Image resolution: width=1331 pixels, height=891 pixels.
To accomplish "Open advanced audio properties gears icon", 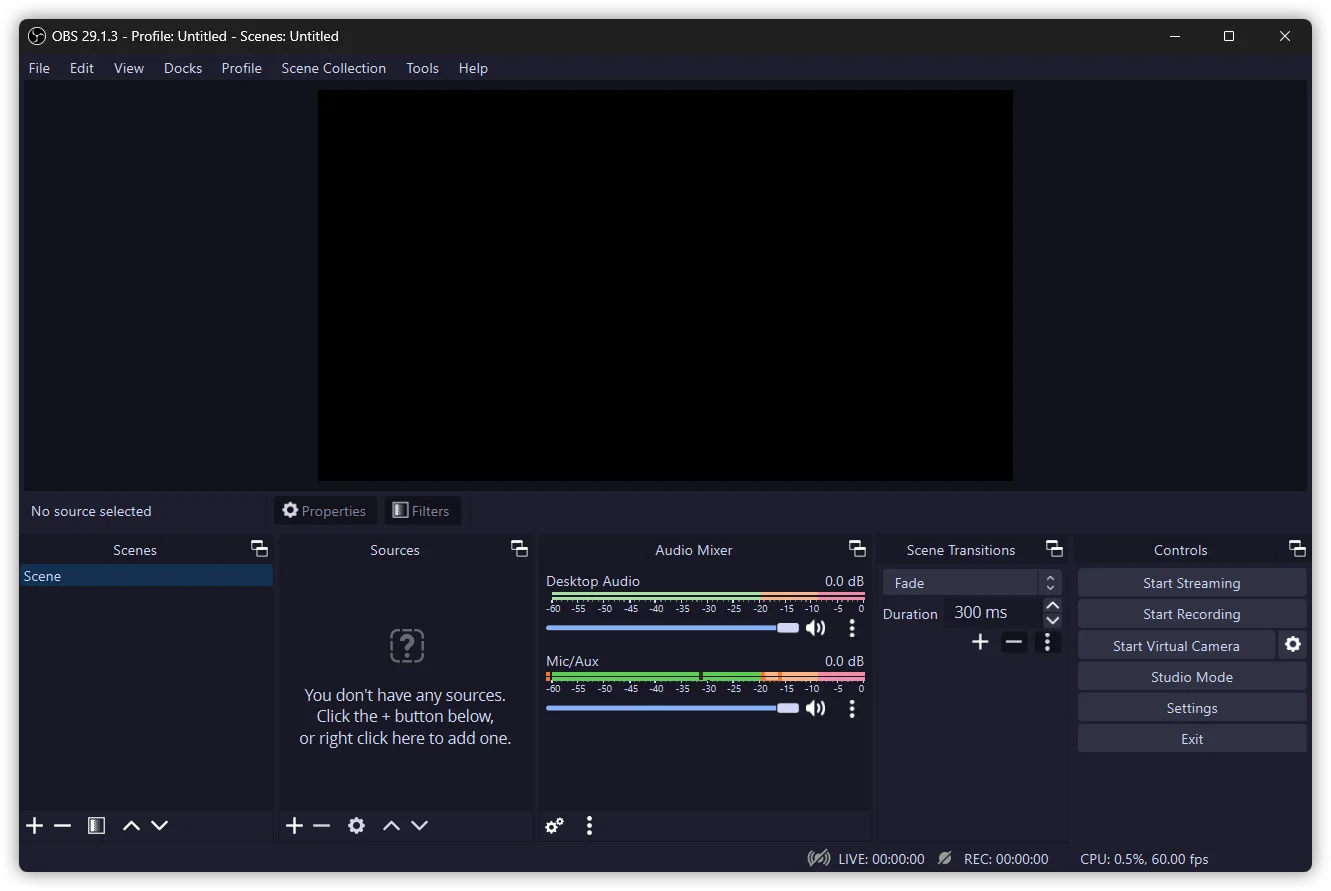I will [554, 826].
